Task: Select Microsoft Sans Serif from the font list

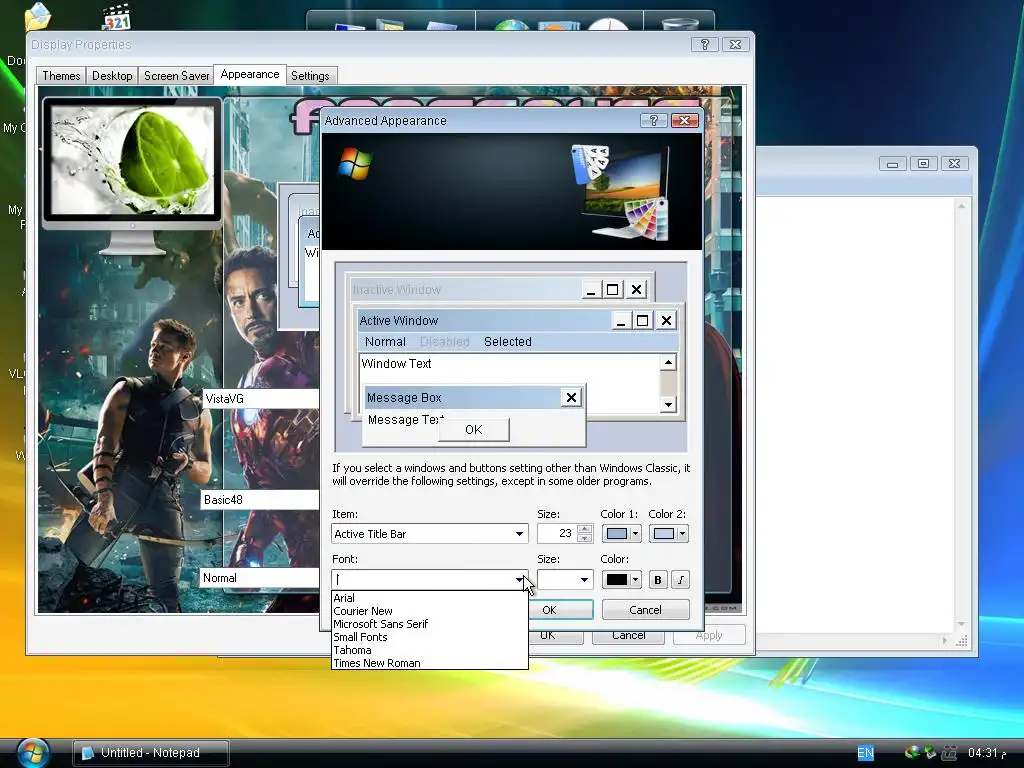Action: click(429, 624)
